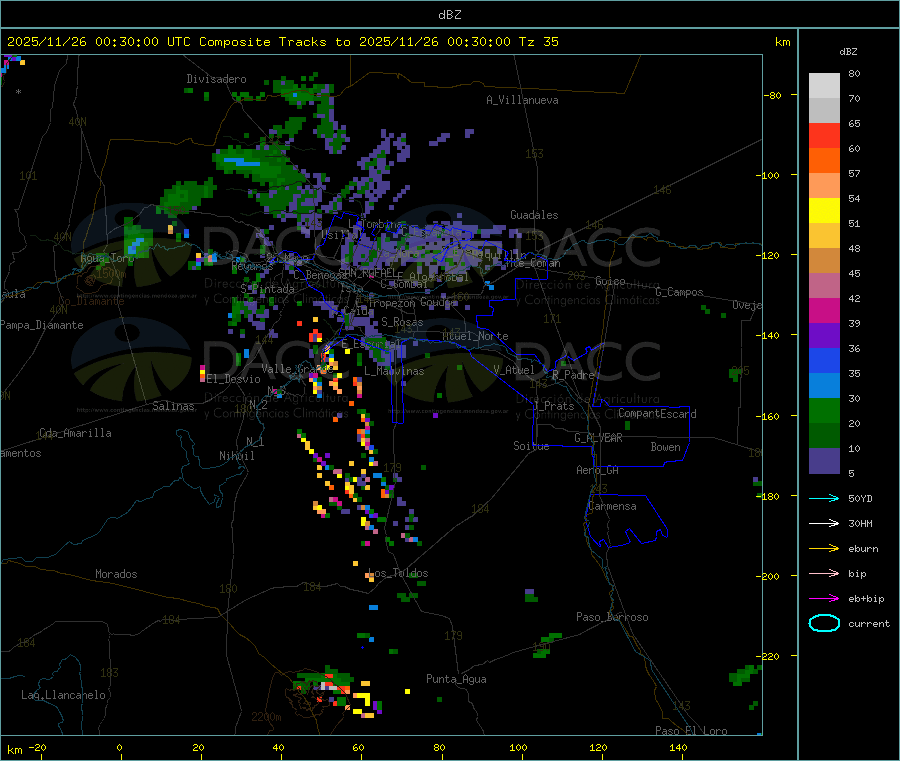
Task: Click the R_Padre map label
Action: coord(573,375)
